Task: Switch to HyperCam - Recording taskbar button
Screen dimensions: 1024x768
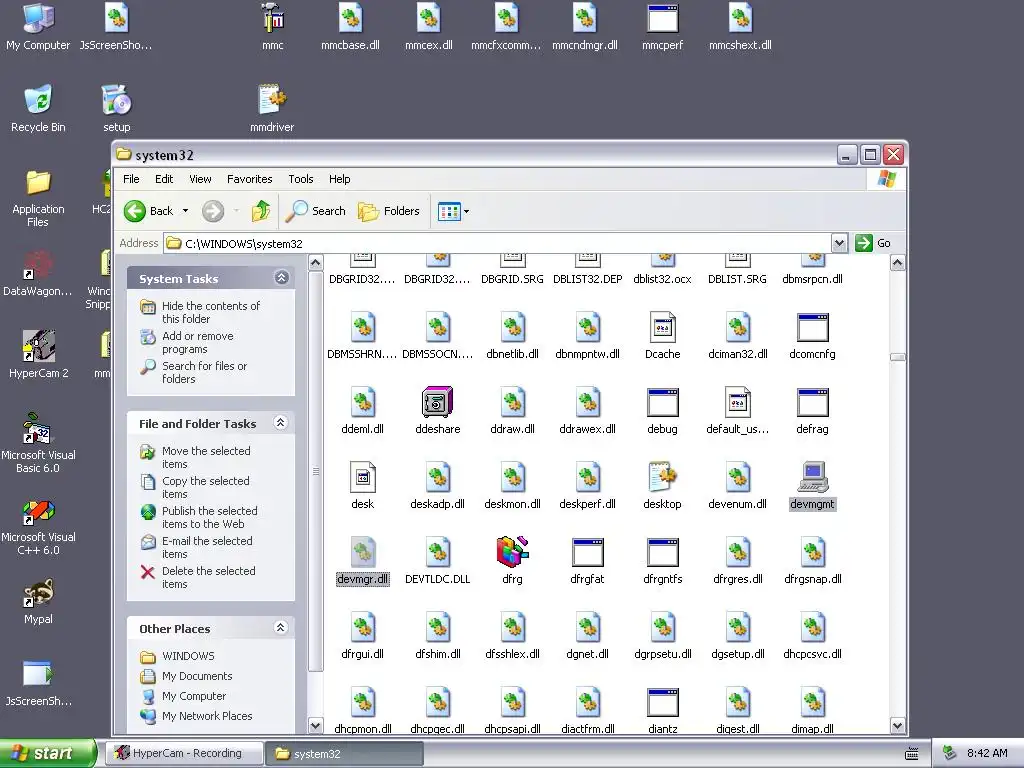Action: point(182,754)
